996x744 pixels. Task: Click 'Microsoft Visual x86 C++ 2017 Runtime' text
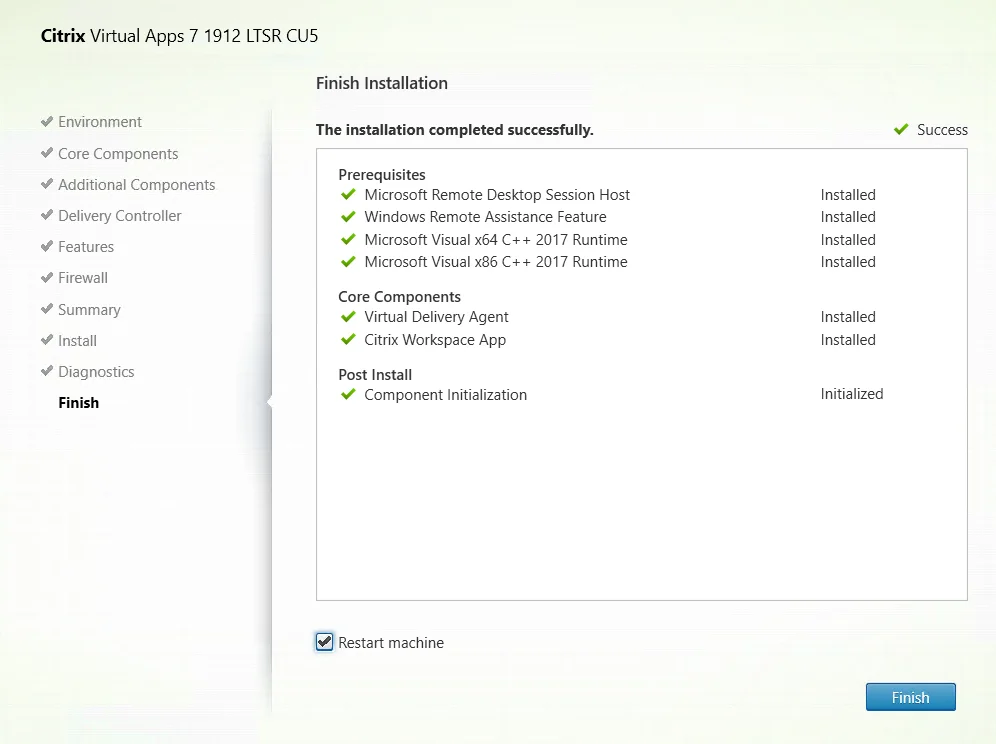[x=495, y=262]
